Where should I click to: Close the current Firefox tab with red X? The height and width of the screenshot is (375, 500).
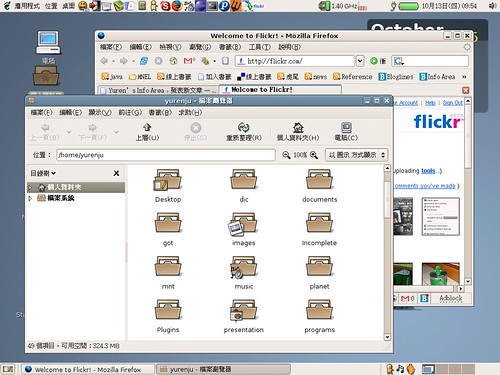pos(466,90)
